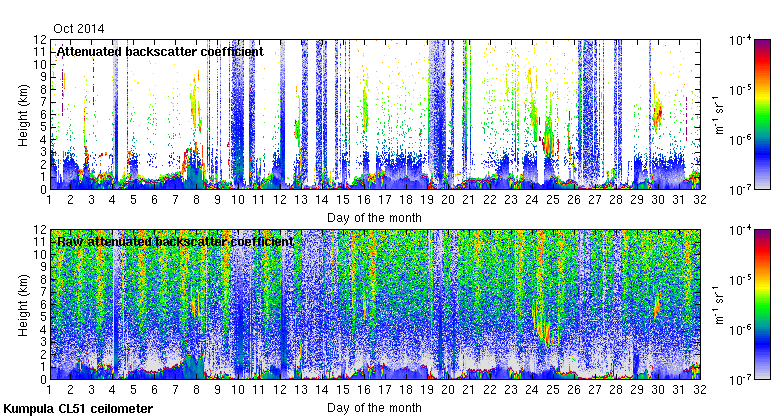The image size is (780, 420).
Task: Click the 10^-5 tick label on lower color bar
Action: (x=740, y=280)
